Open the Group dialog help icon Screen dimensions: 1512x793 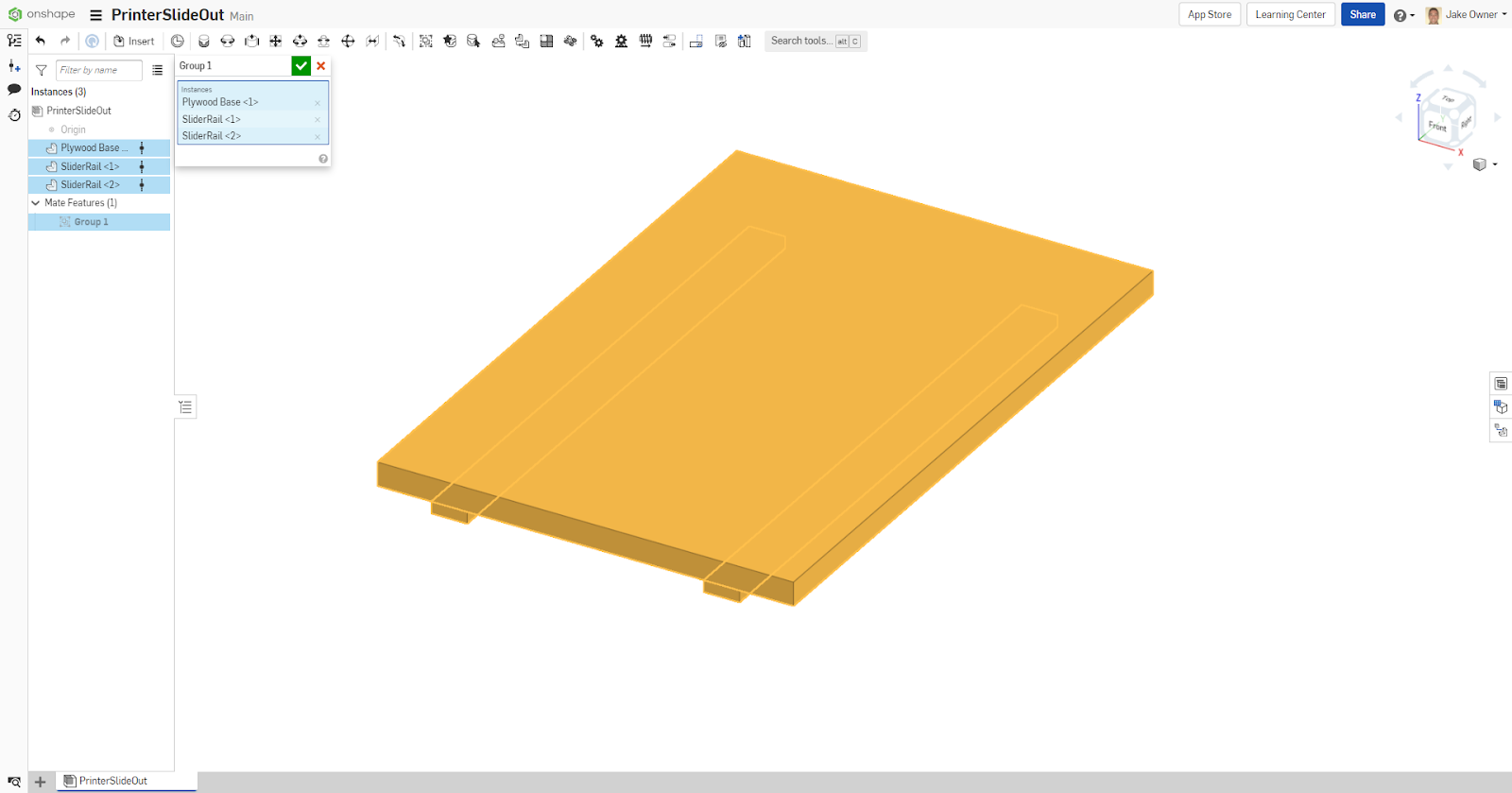(x=323, y=159)
